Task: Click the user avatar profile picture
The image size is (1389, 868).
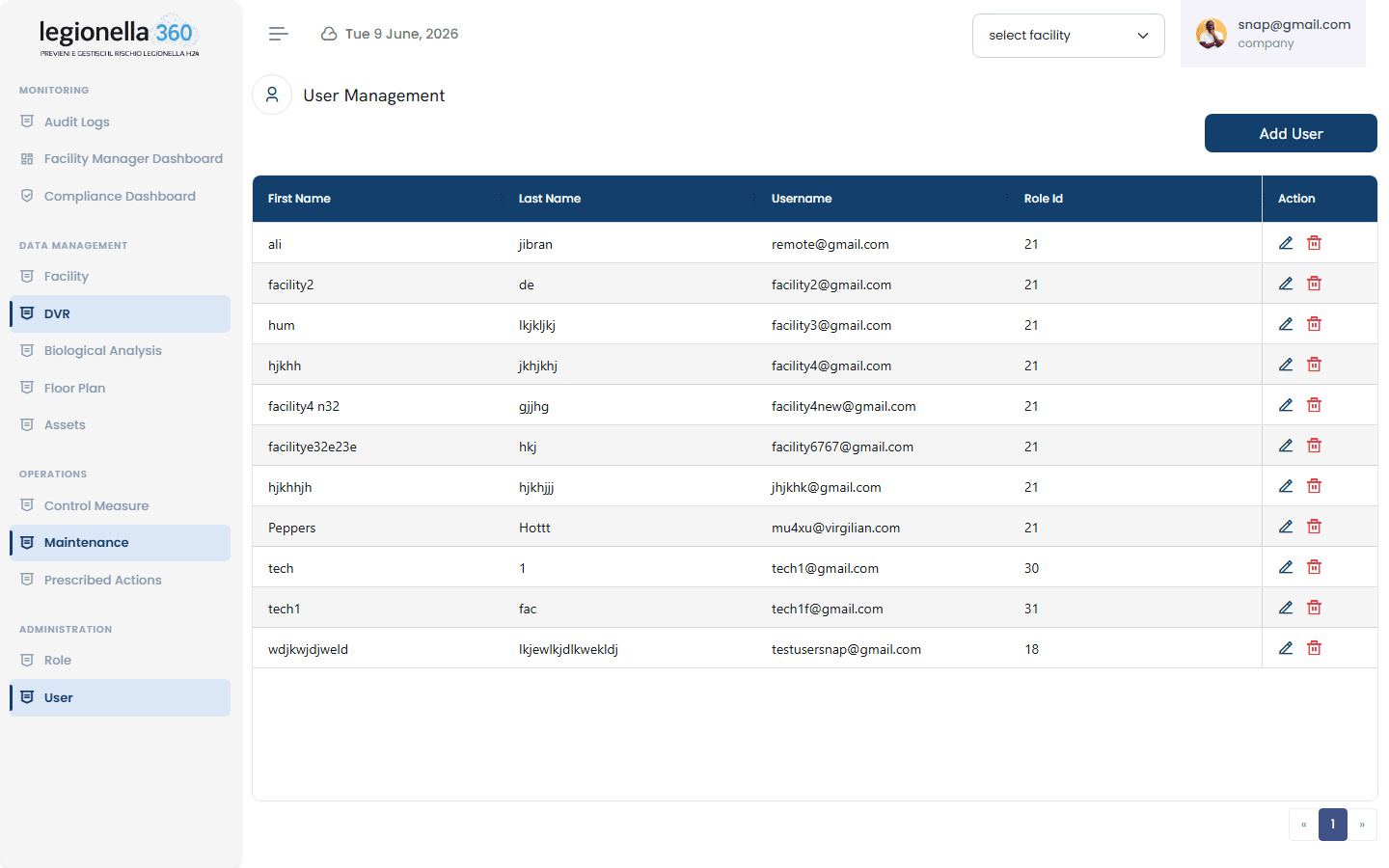Action: click(x=1212, y=34)
